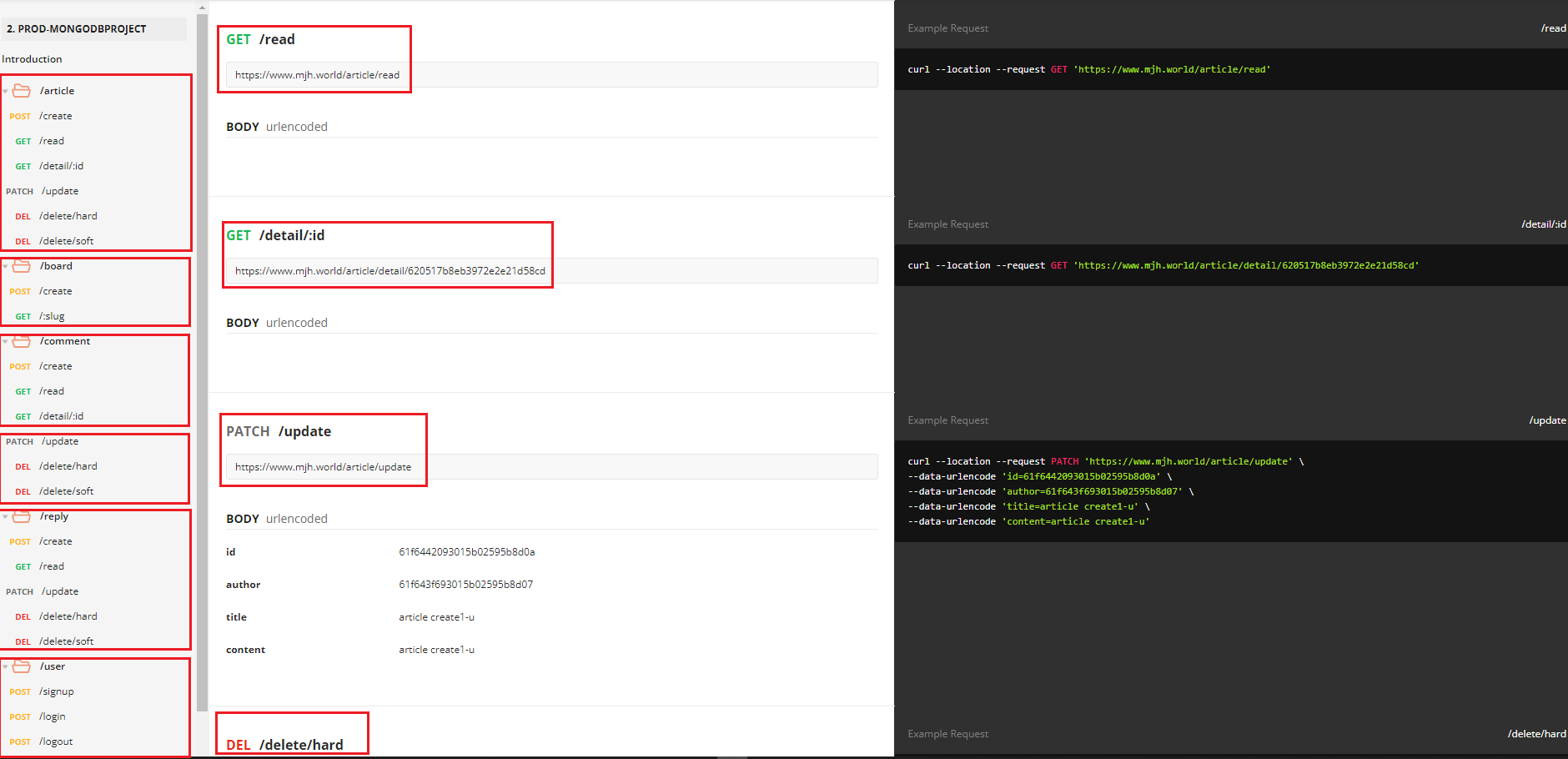
Task: Open DEL /delete/hard under /article folder
Action: [x=57, y=216]
